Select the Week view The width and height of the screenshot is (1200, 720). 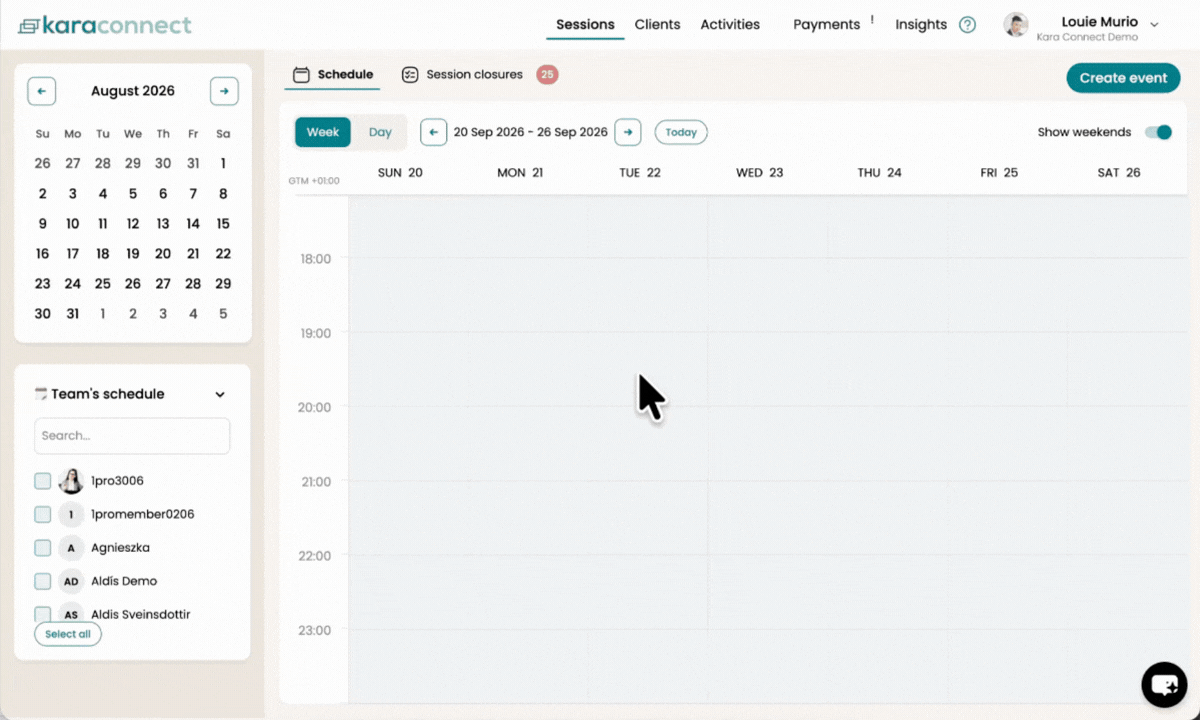click(x=323, y=132)
